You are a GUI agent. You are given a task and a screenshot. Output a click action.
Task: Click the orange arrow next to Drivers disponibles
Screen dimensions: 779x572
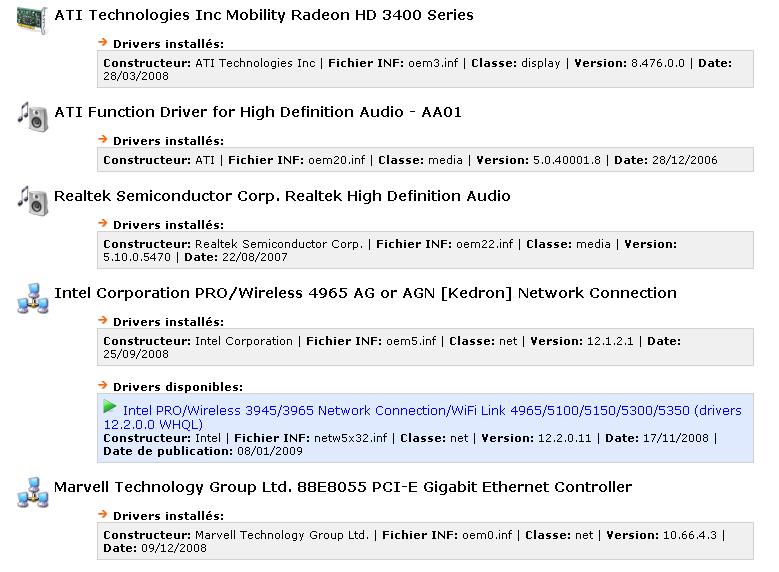[x=103, y=385]
